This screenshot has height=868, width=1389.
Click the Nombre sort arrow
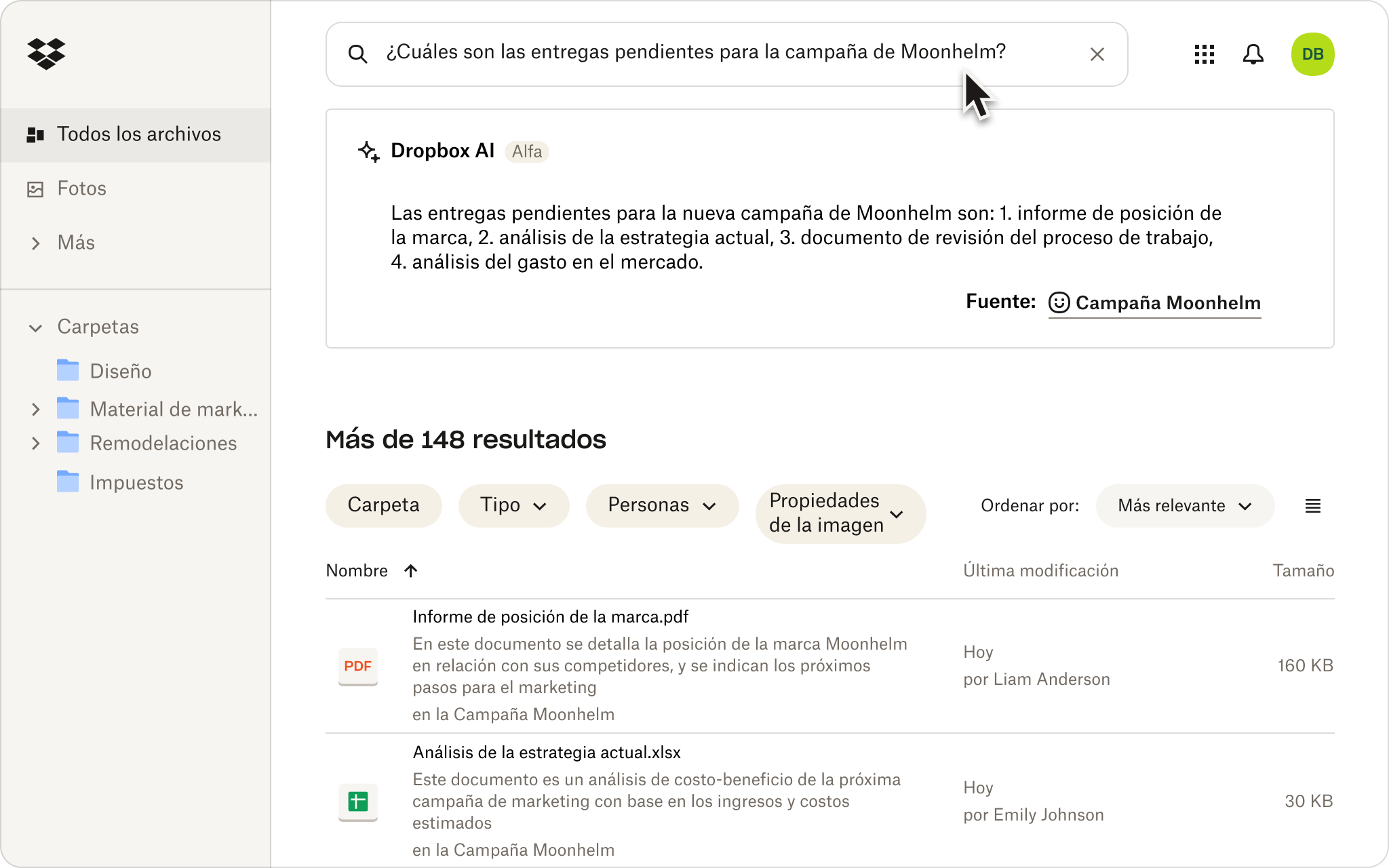click(410, 570)
